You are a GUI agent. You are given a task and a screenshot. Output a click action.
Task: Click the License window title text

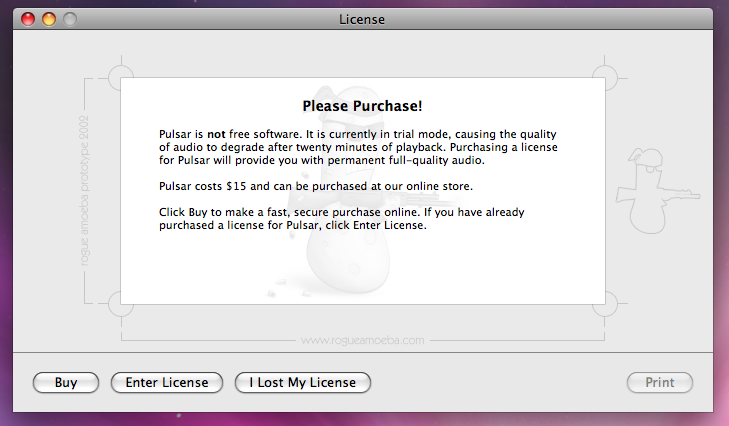point(362,20)
